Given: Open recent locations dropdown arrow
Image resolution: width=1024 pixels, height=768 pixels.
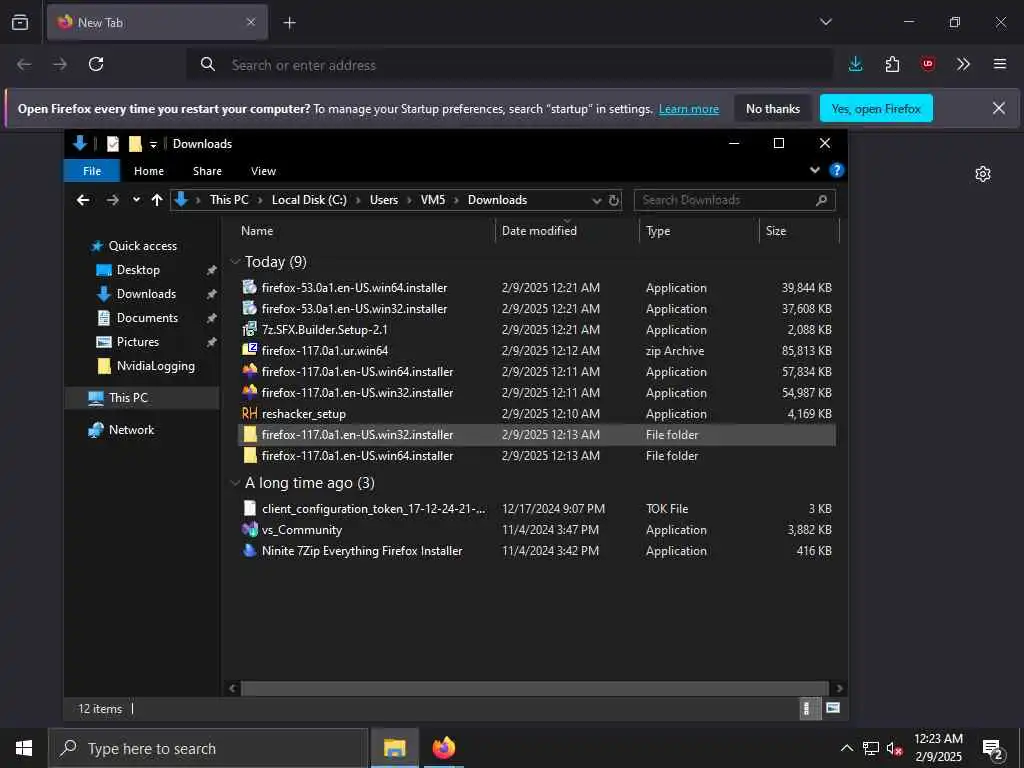Looking at the screenshot, I should click(136, 200).
